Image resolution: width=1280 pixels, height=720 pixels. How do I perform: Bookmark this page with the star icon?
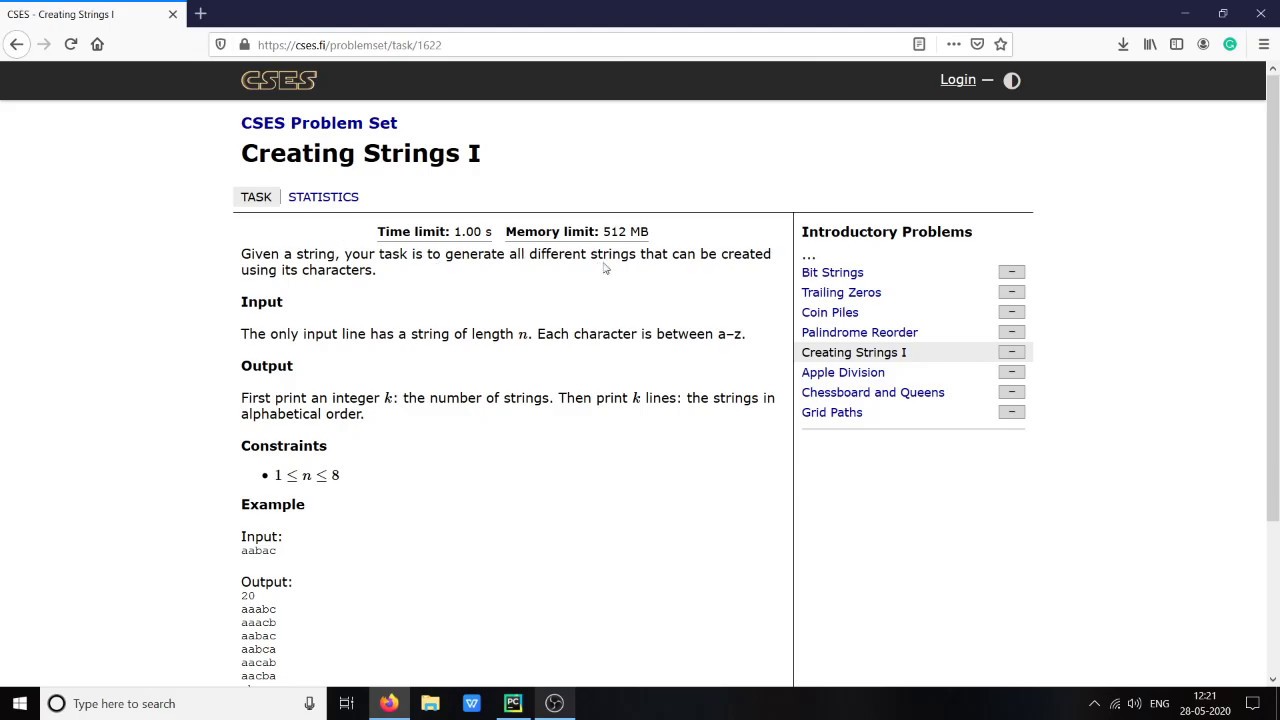point(1000,44)
